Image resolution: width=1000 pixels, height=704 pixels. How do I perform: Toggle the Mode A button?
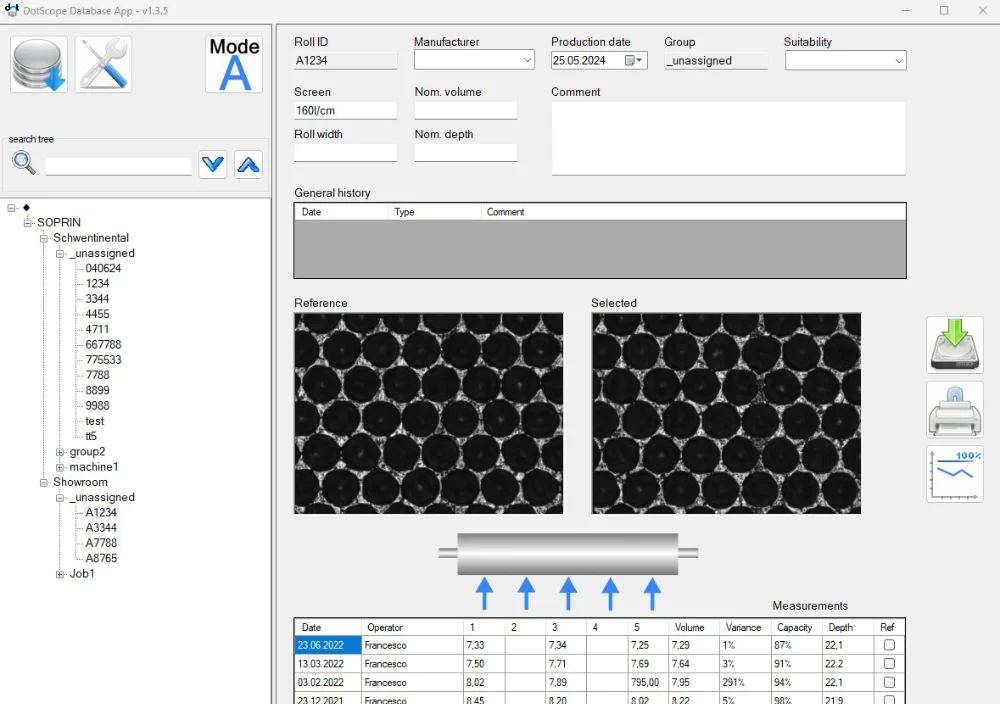[234, 64]
